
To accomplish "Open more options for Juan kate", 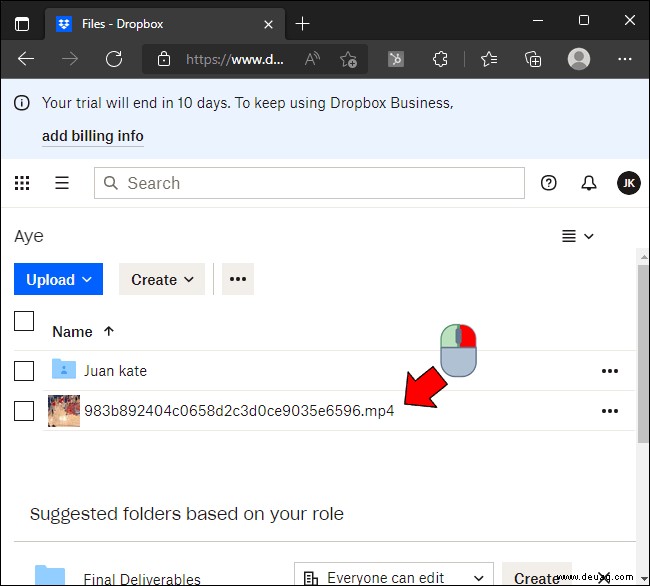I will coord(610,371).
